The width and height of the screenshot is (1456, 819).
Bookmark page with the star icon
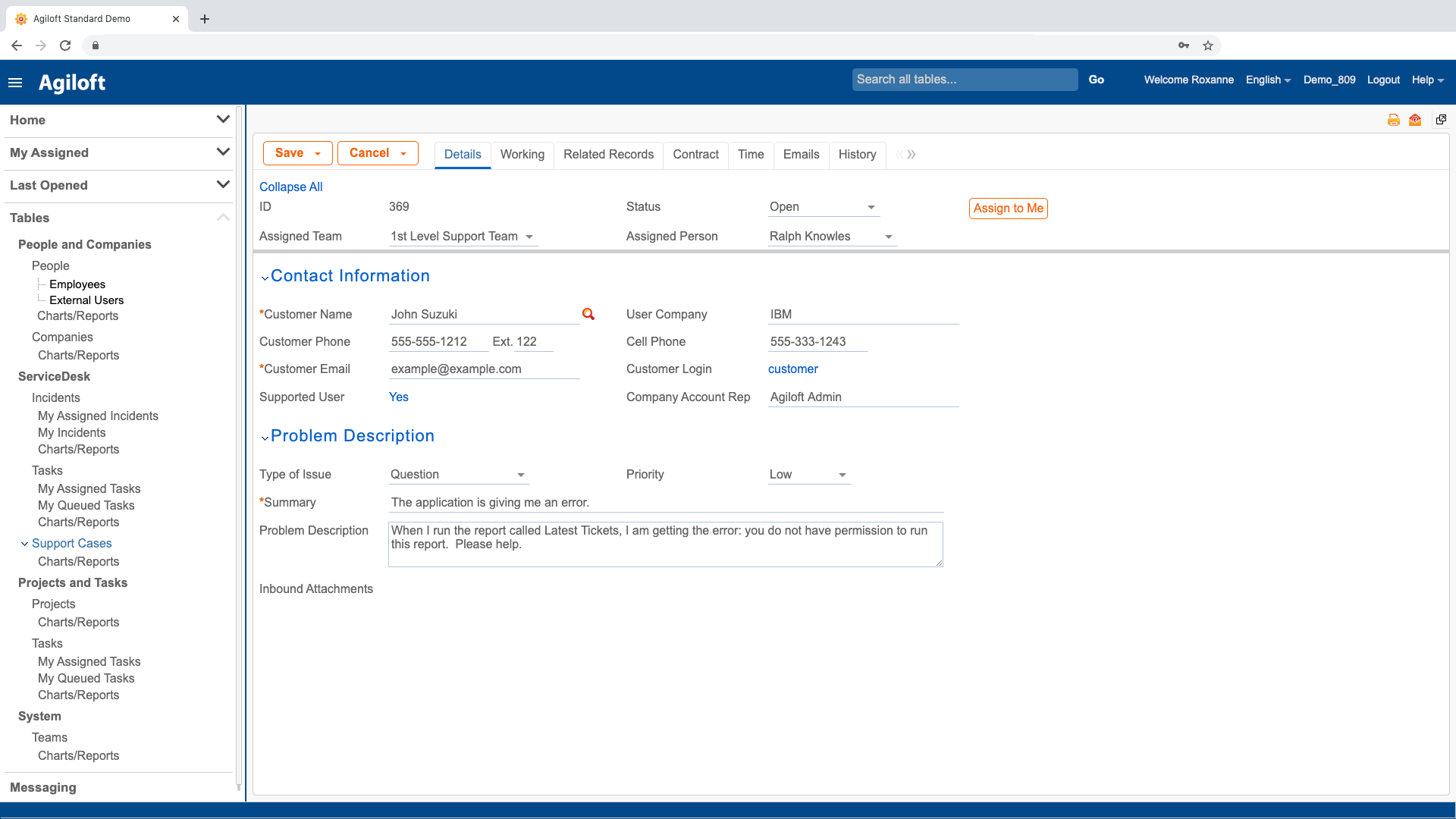click(1208, 45)
